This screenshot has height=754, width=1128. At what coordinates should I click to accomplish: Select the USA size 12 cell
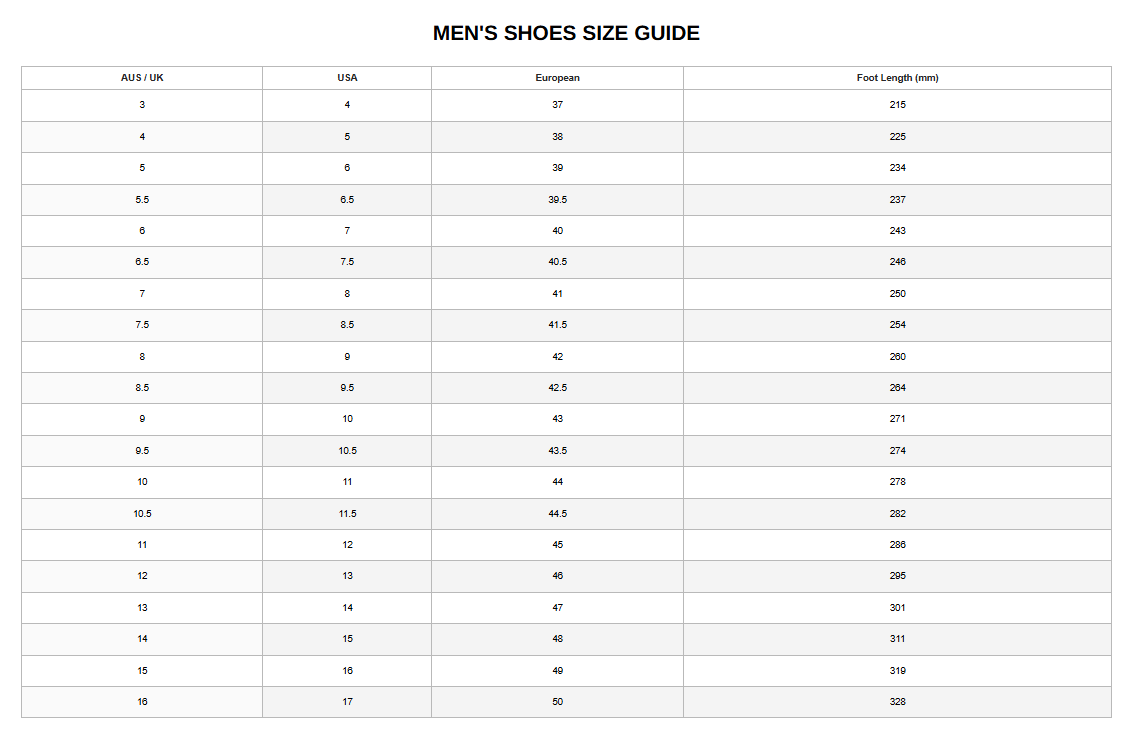click(347, 545)
